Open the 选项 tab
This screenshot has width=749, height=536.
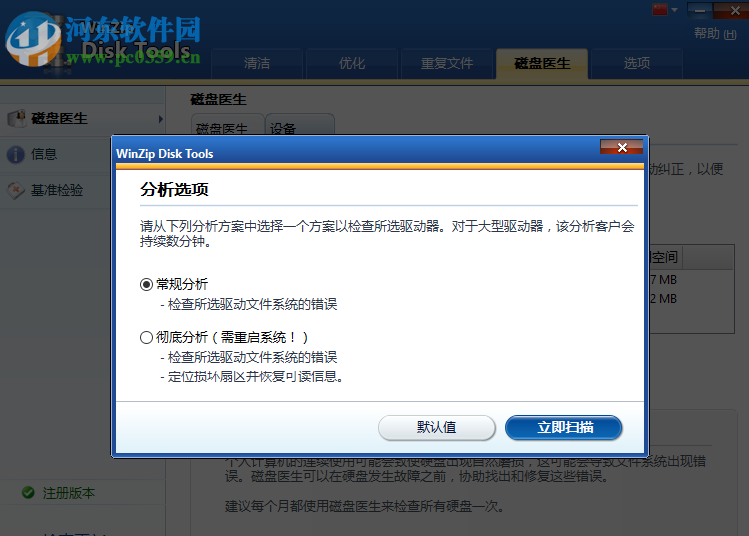[x=637, y=63]
